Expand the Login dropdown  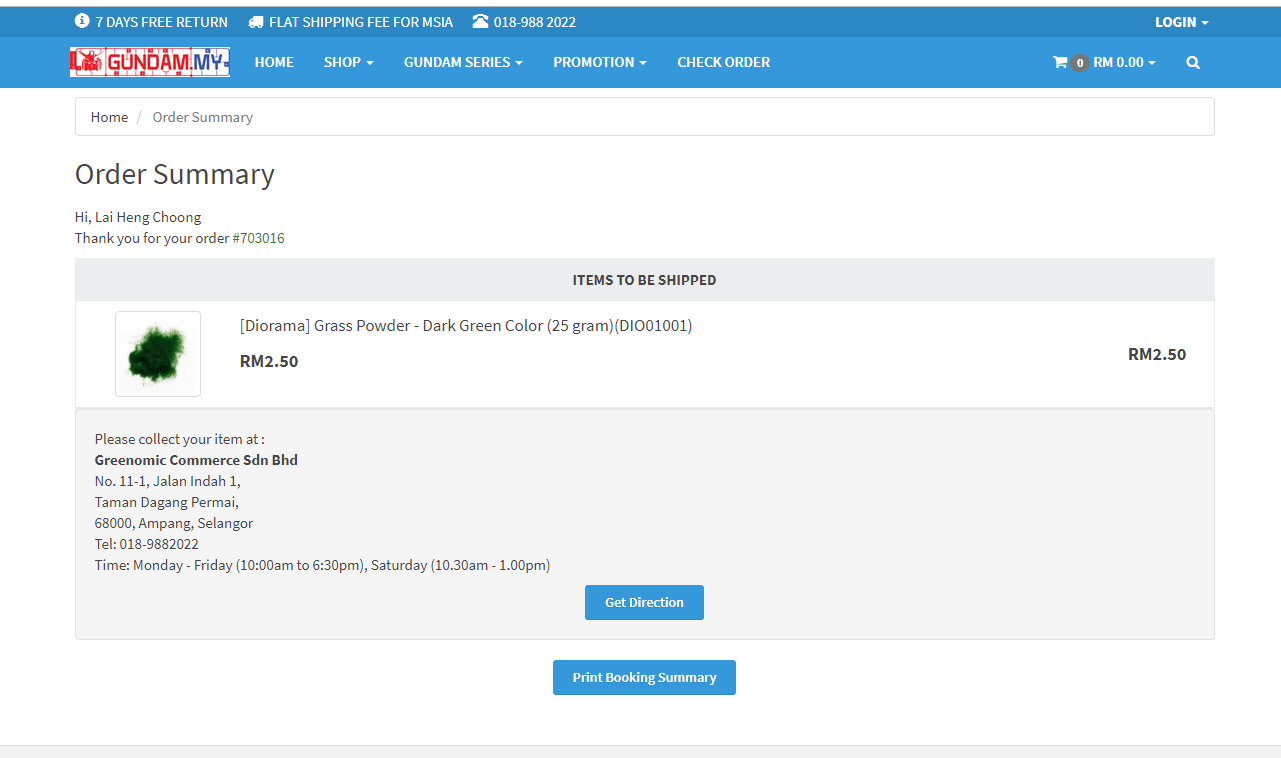1181,22
